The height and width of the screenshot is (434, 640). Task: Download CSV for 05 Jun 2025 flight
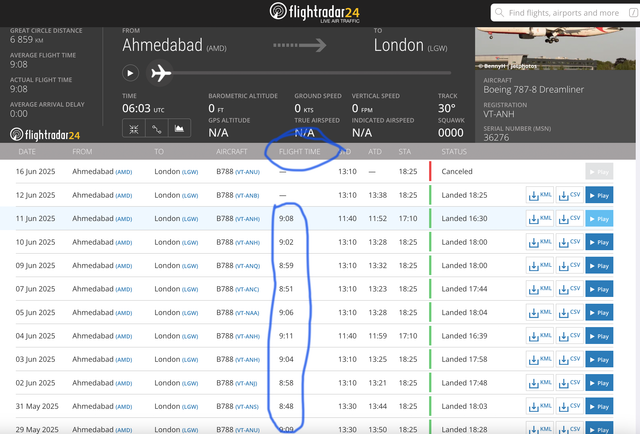pos(569,313)
